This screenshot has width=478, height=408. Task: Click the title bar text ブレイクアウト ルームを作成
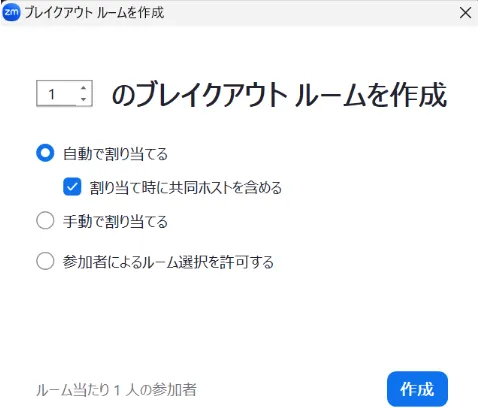pyautogui.click(x=94, y=13)
